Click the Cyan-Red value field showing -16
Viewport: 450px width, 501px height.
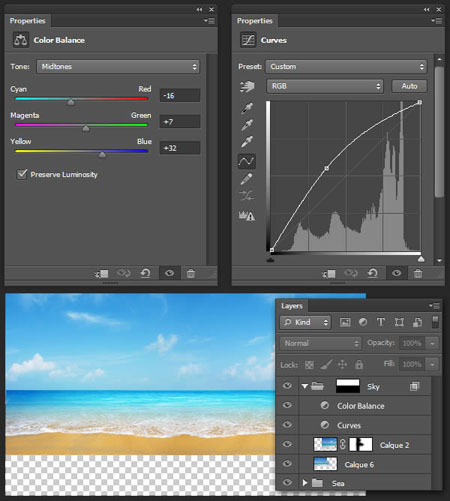pyautogui.click(x=180, y=96)
